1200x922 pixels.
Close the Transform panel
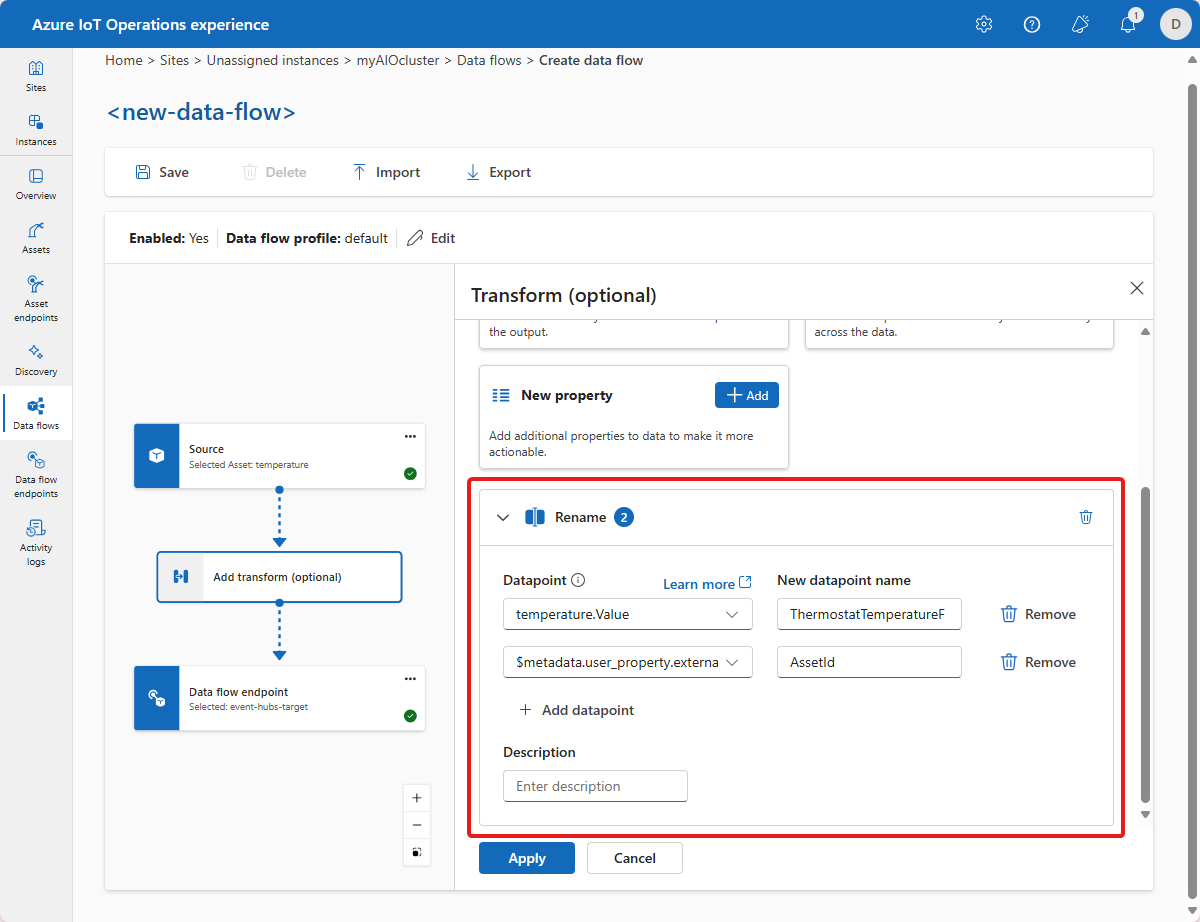pos(1136,288)
